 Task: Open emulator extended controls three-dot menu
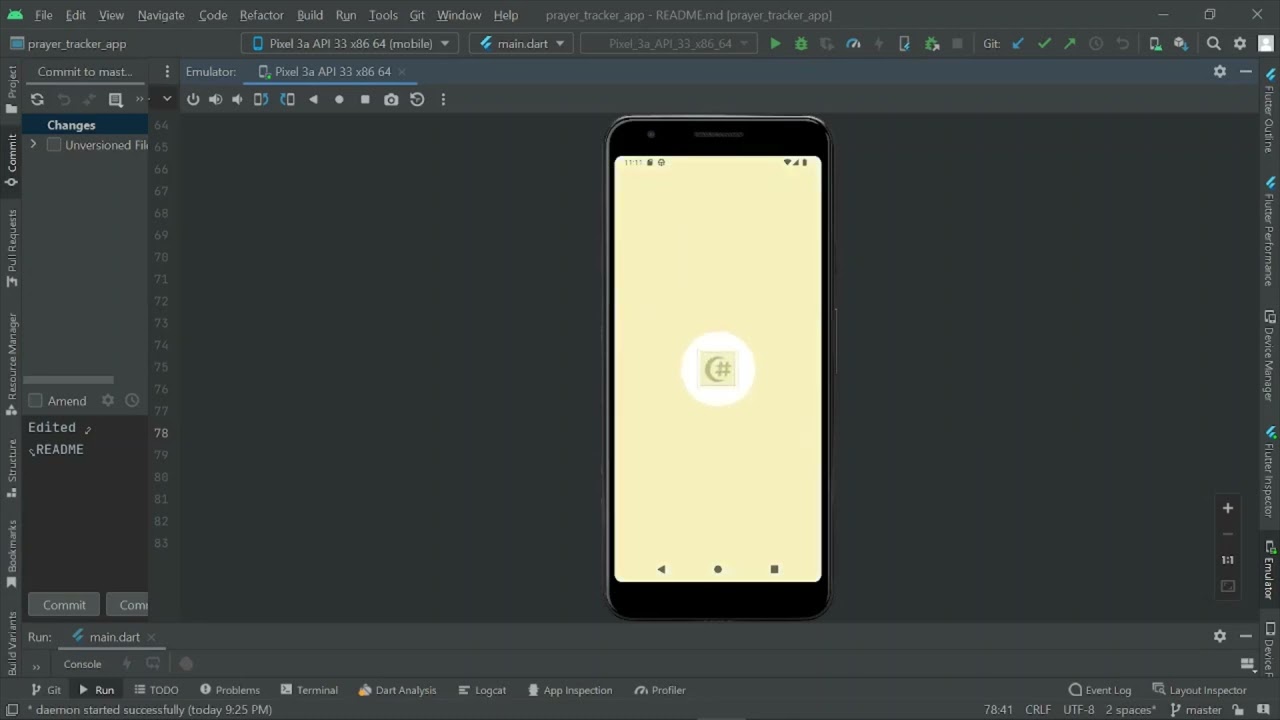coord(443,99)
